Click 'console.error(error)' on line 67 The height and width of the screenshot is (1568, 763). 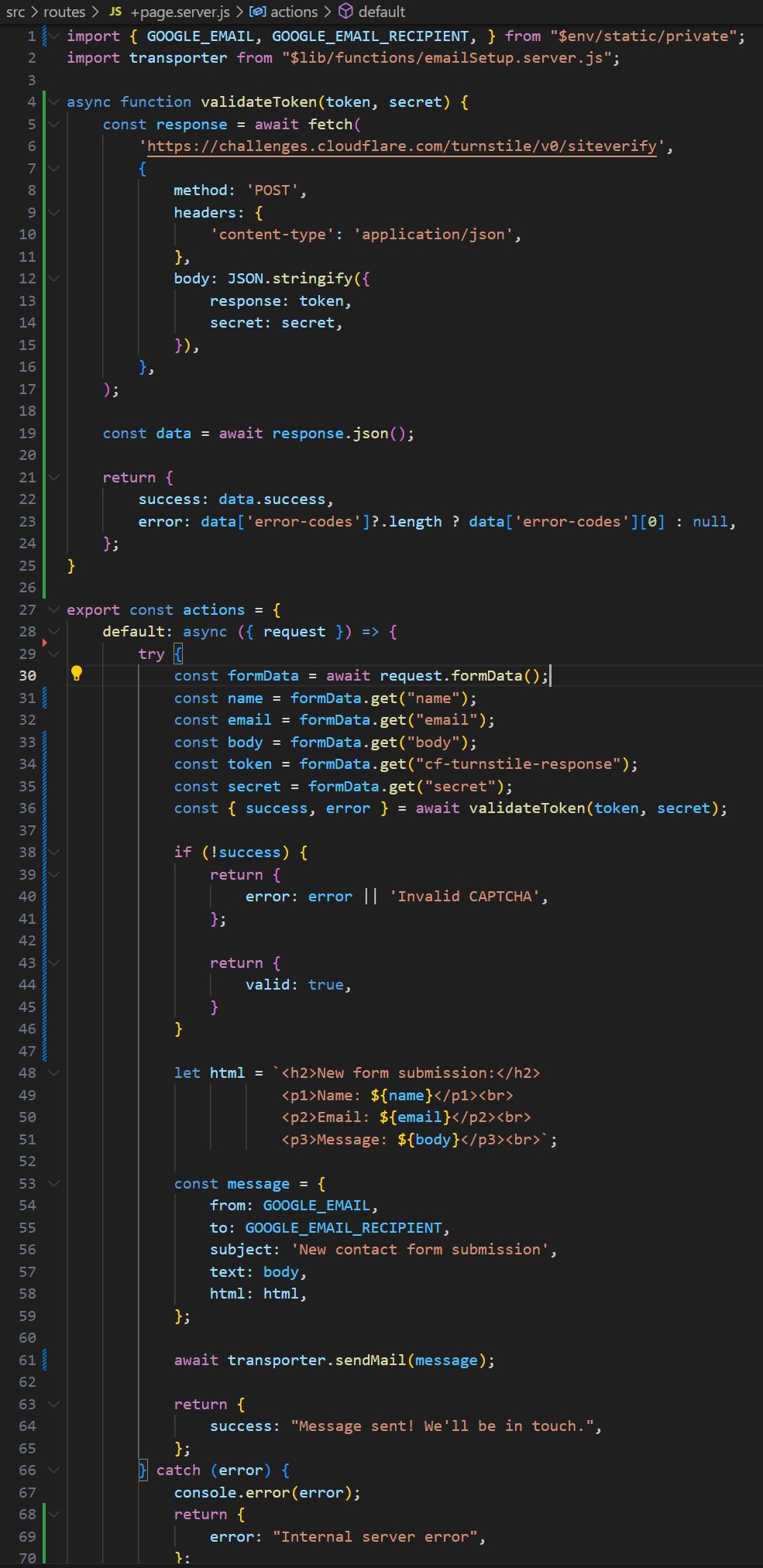(x=263, y=1491)
